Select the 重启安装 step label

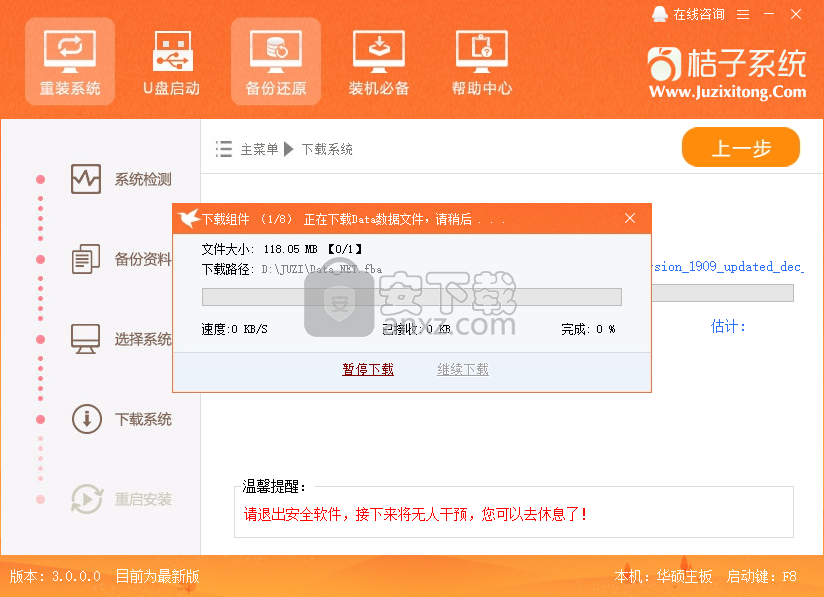(143, 499)
